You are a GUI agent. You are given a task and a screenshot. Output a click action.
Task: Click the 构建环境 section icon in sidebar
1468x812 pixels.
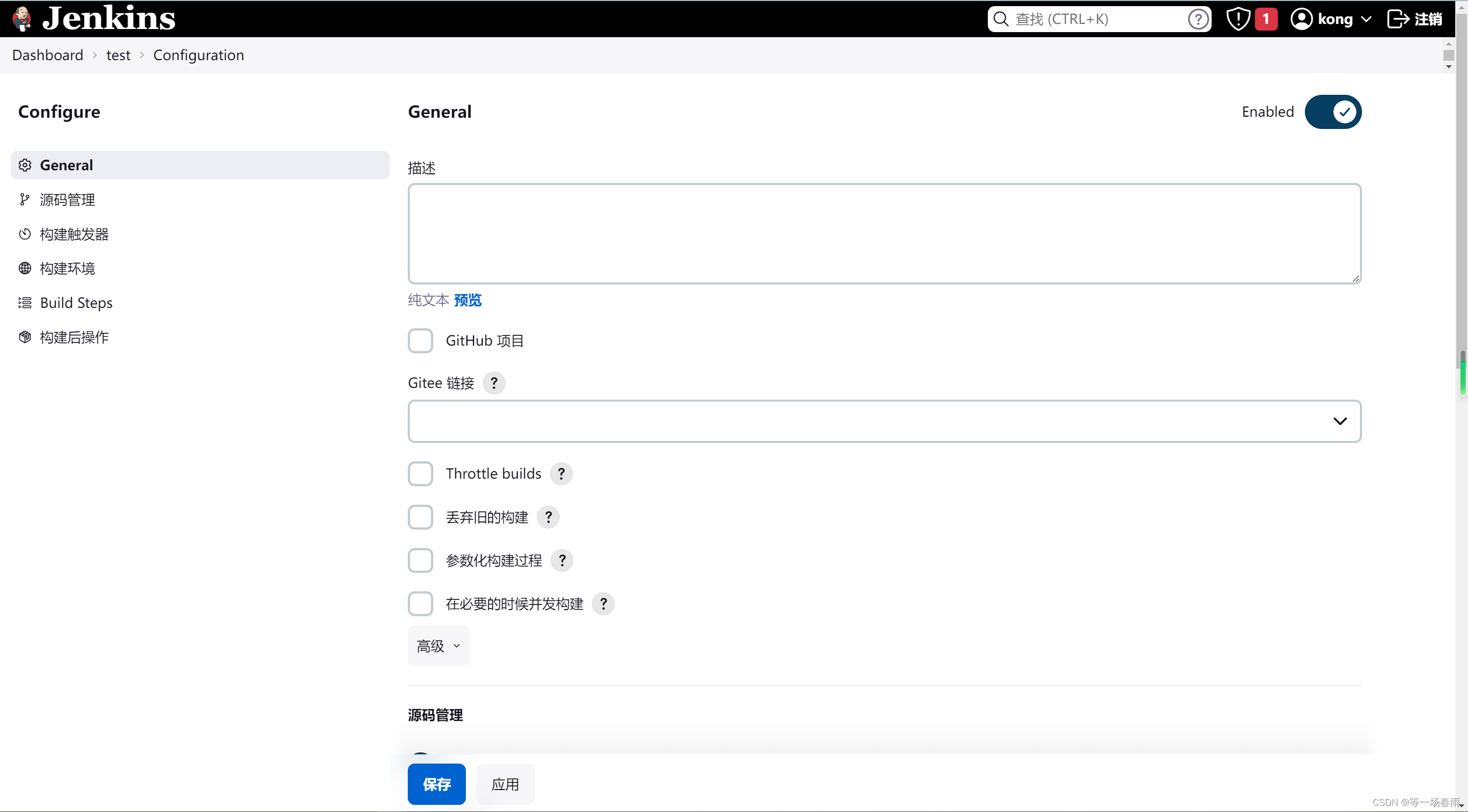[25, 267]
